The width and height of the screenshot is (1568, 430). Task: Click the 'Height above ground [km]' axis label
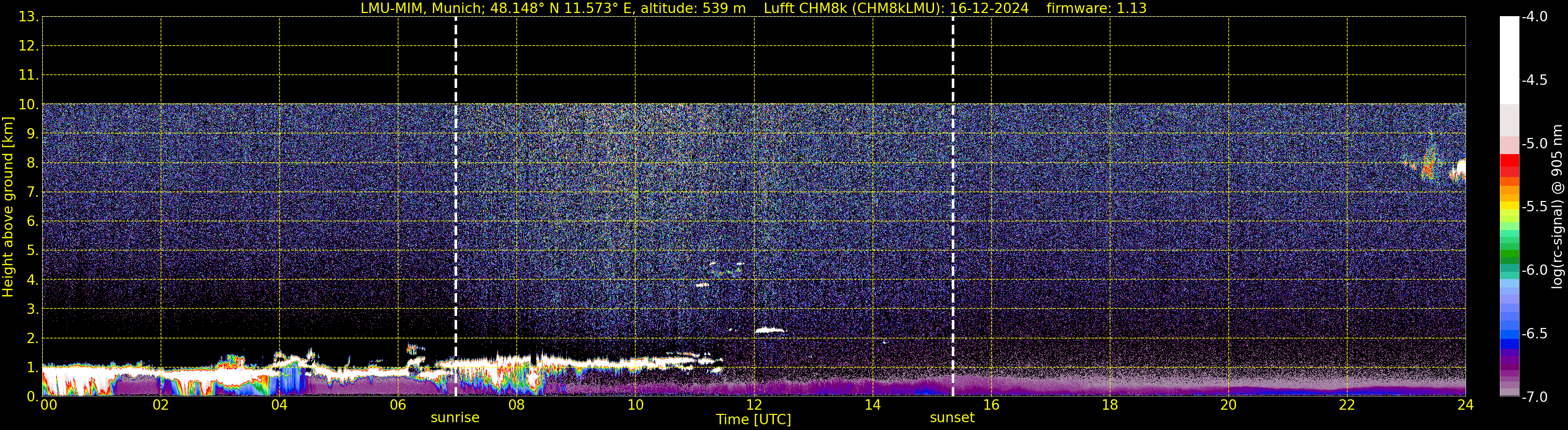(8, 207)
